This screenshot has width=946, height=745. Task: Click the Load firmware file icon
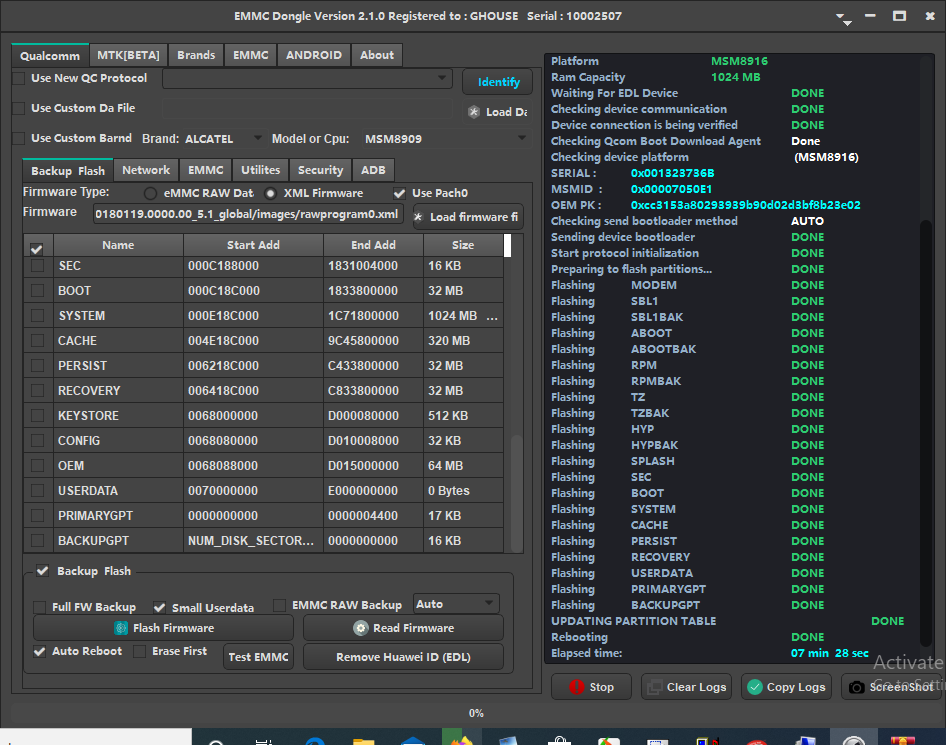click(418, 217)
